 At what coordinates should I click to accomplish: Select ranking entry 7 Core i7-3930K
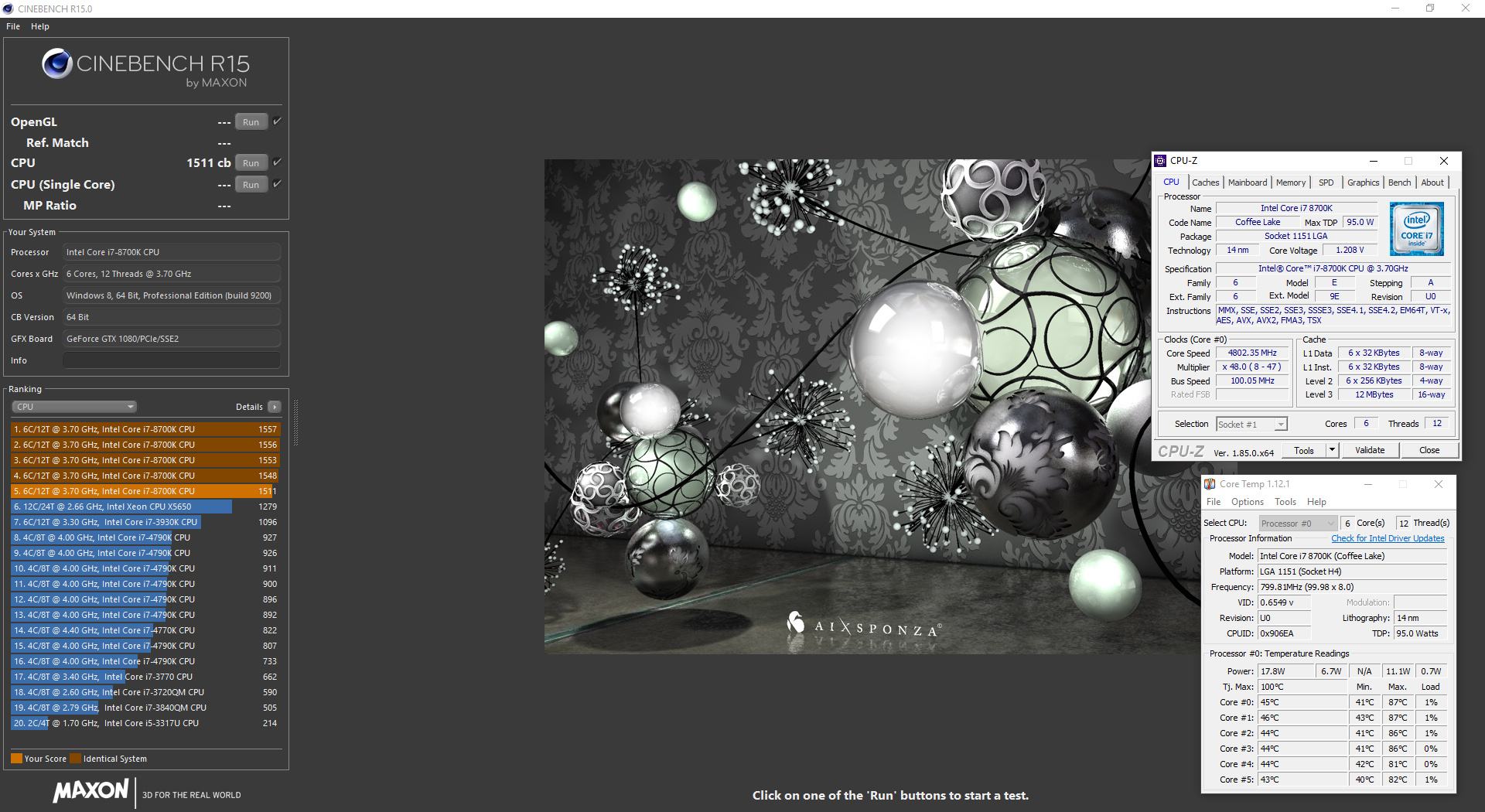[x=145, y=522]
